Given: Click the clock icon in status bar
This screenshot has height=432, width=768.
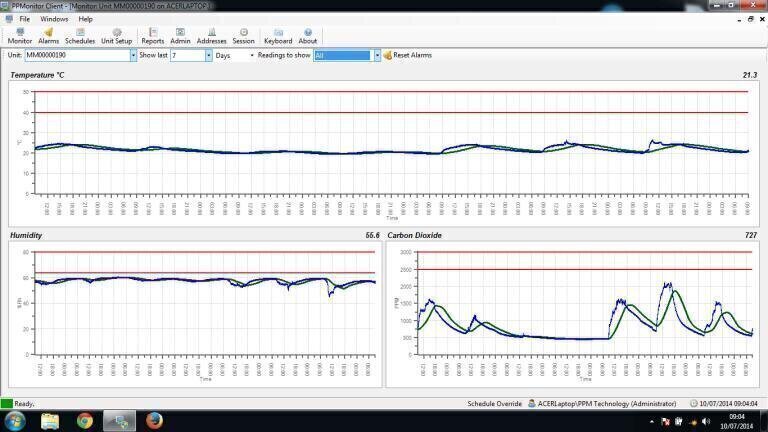Looking at the screenshot, I should click(694, 404).
